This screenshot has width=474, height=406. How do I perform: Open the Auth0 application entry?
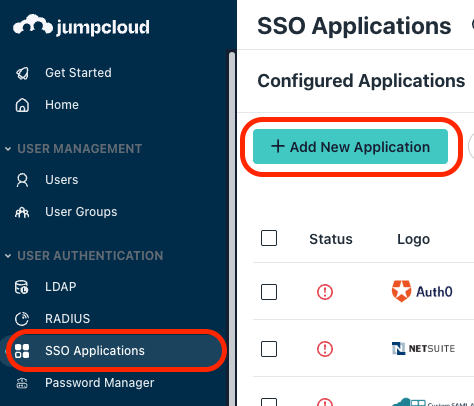[x=422, y=291]
